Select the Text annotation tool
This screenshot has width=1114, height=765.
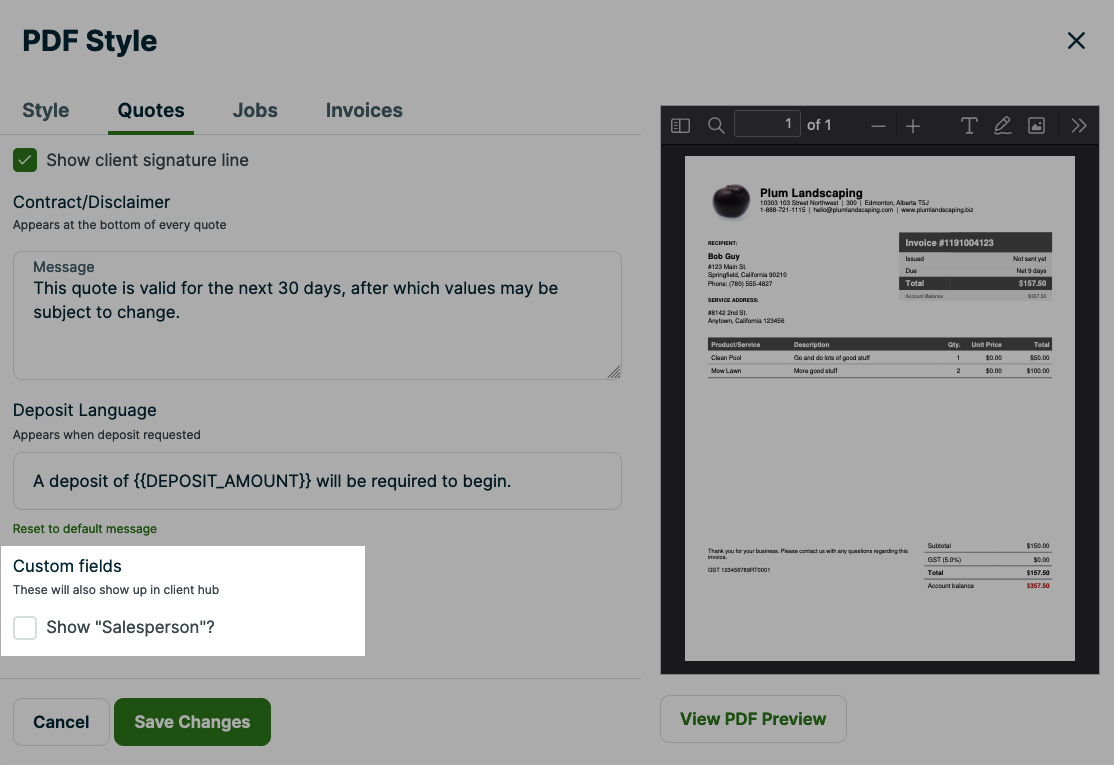(968, 125)
